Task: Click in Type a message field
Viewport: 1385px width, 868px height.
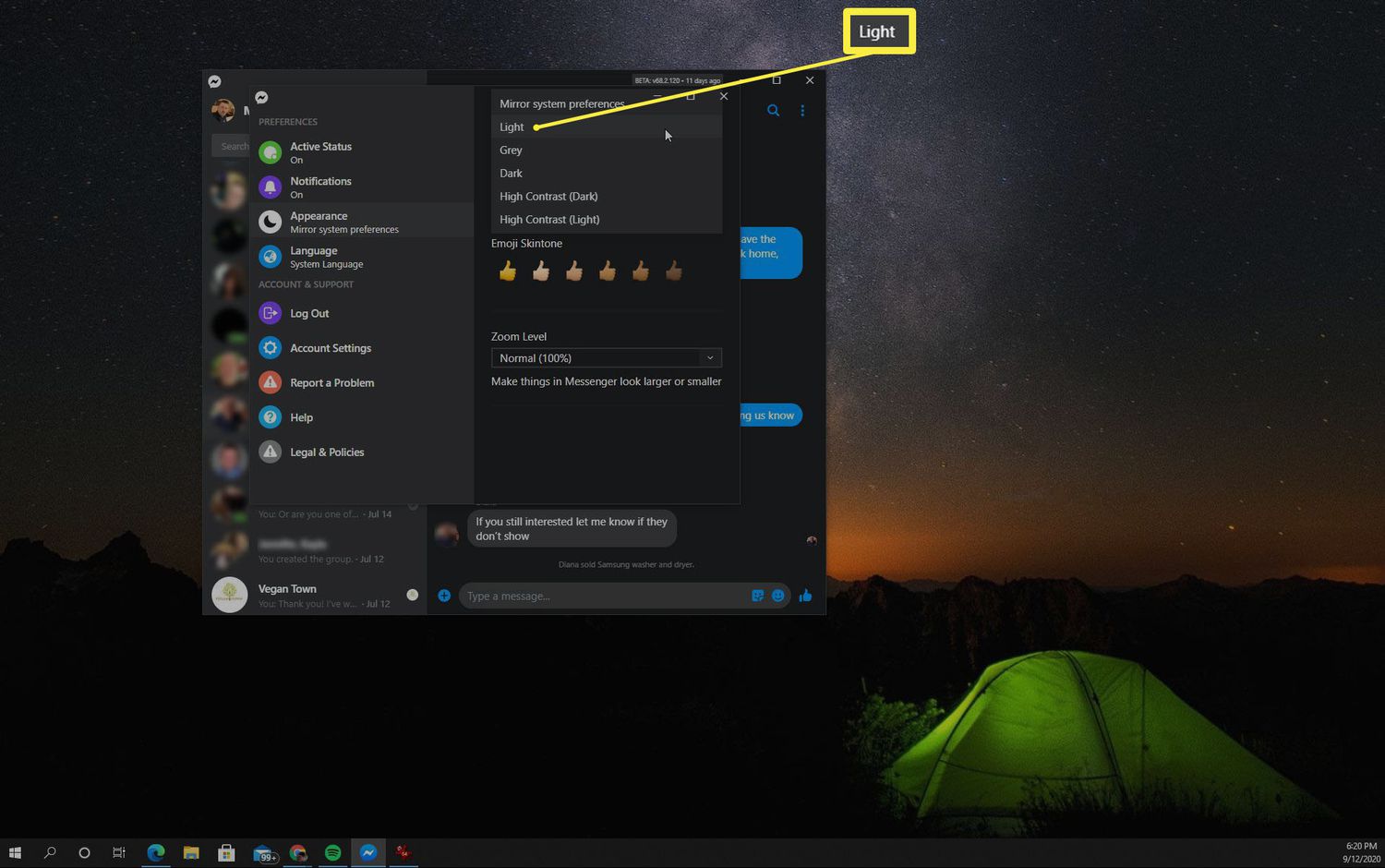Action: coord(605,596)
